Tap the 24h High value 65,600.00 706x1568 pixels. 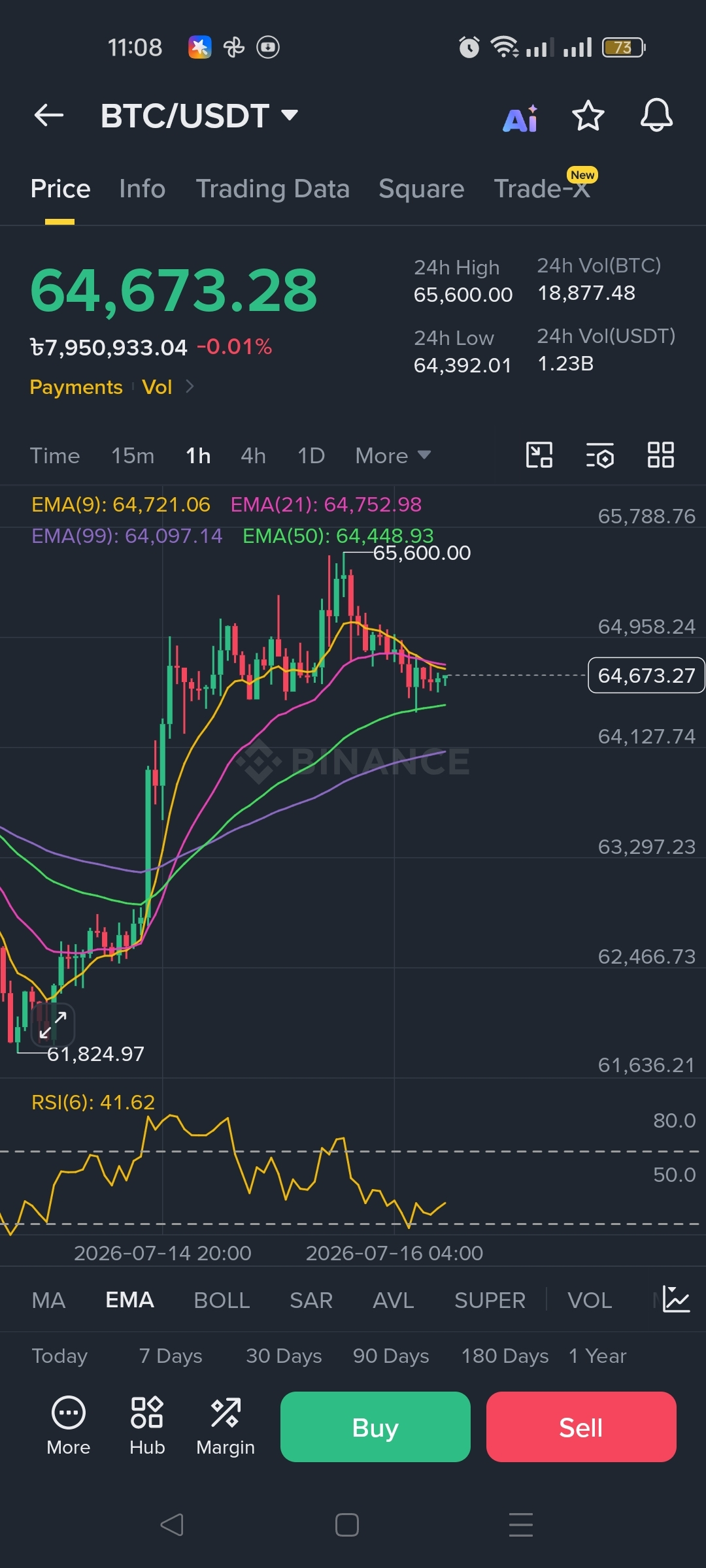click(463, 295)
